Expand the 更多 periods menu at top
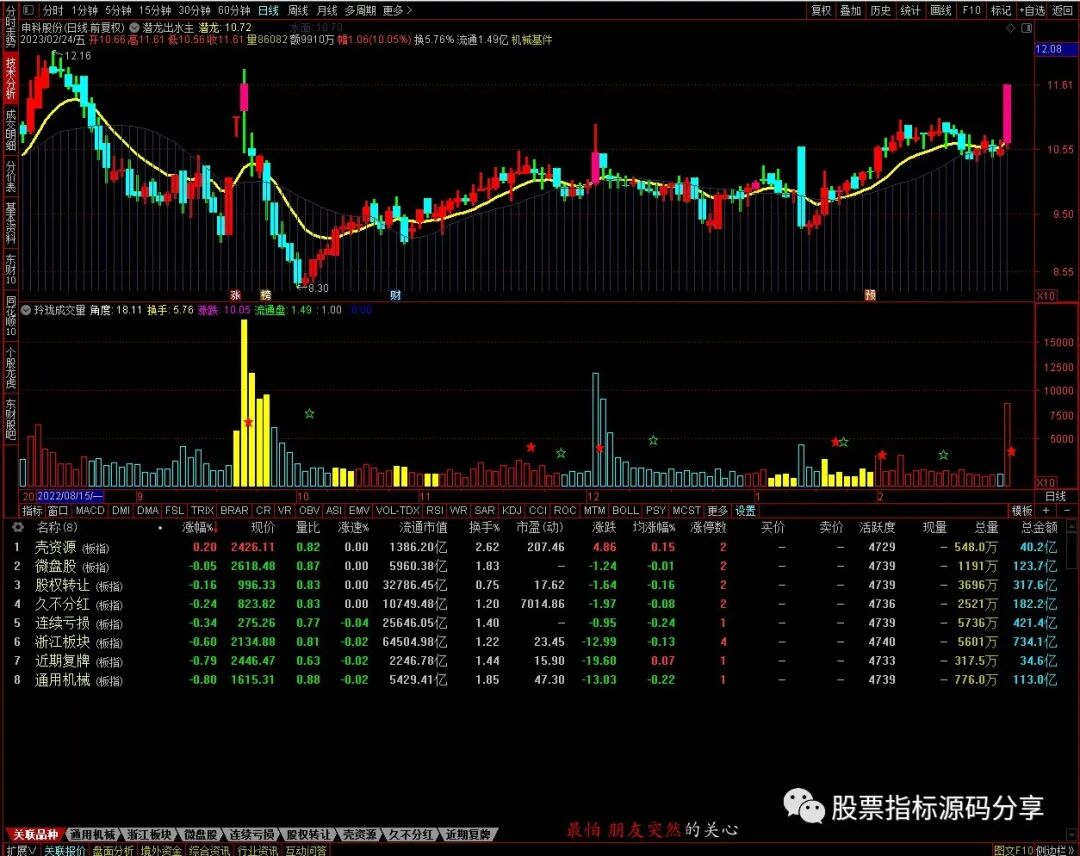Image resolution: width=1080 pixels, height=856 pixels. [x=397, y=10]
